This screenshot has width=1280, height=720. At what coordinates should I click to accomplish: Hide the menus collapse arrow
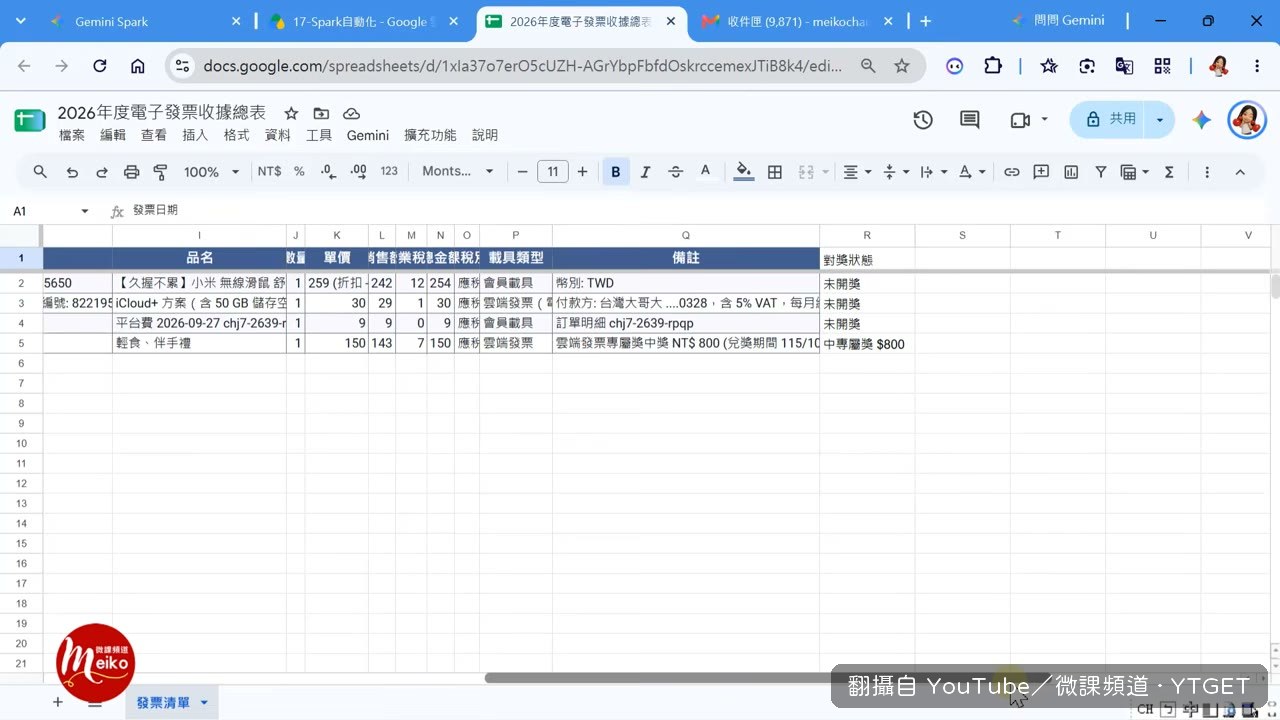coord(1240,172)
